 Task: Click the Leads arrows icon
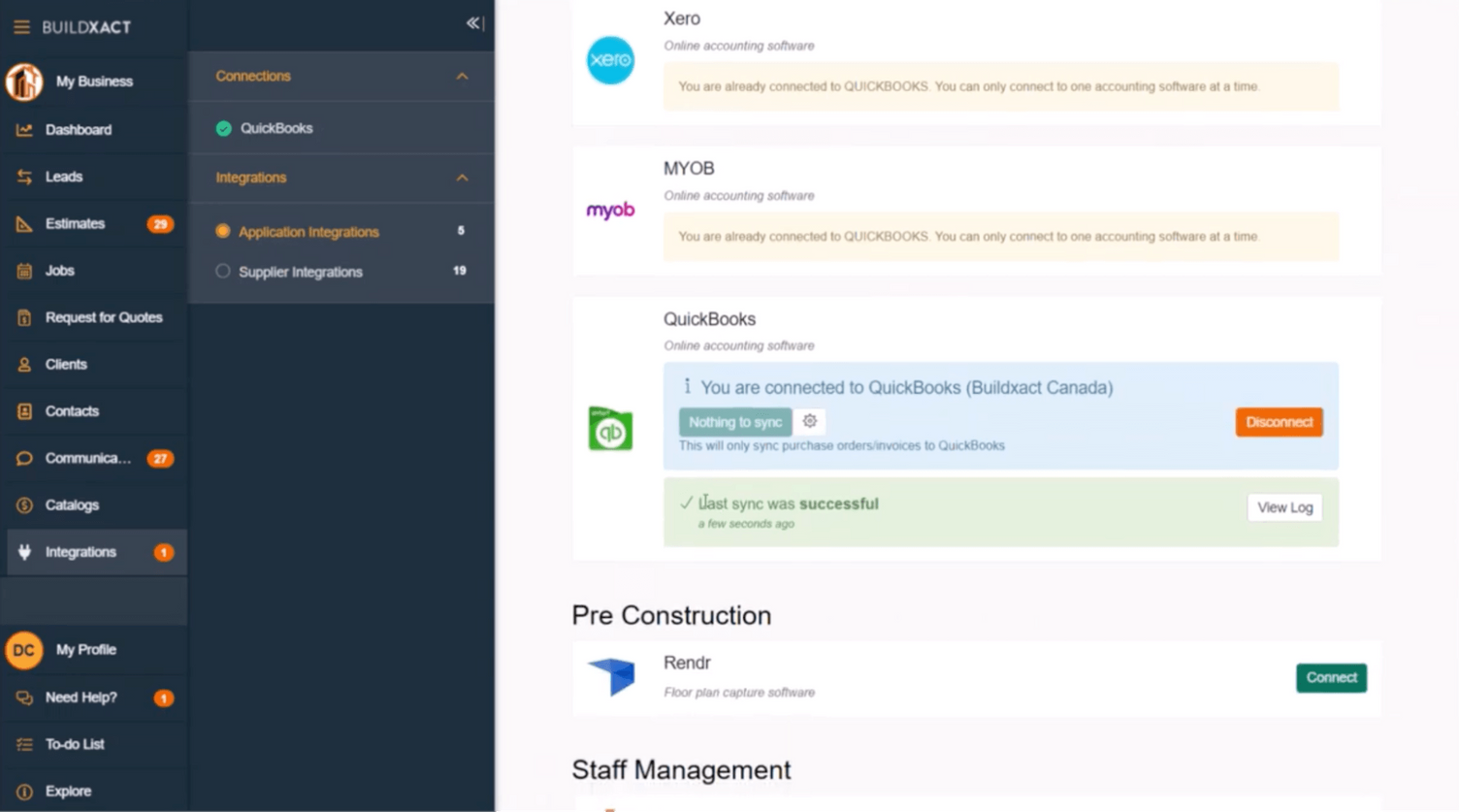pyautogui.click(x=24, y=177)
